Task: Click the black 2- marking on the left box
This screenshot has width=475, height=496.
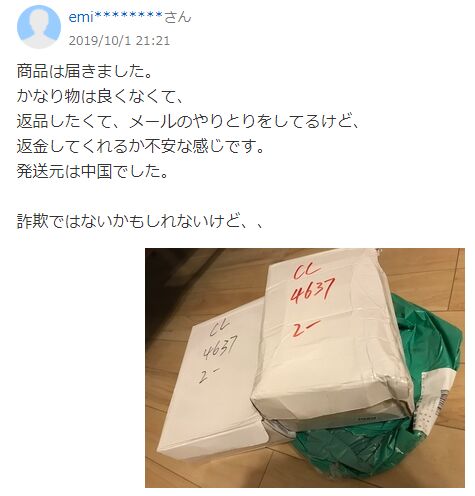Action: 209,376
